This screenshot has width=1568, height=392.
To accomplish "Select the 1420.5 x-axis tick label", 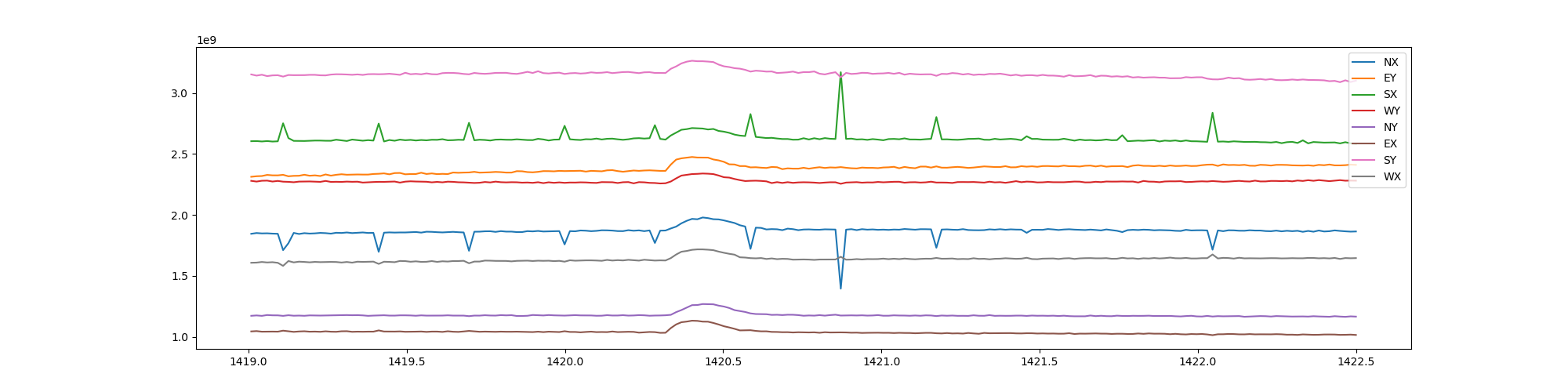I will (x=723, y=363).
